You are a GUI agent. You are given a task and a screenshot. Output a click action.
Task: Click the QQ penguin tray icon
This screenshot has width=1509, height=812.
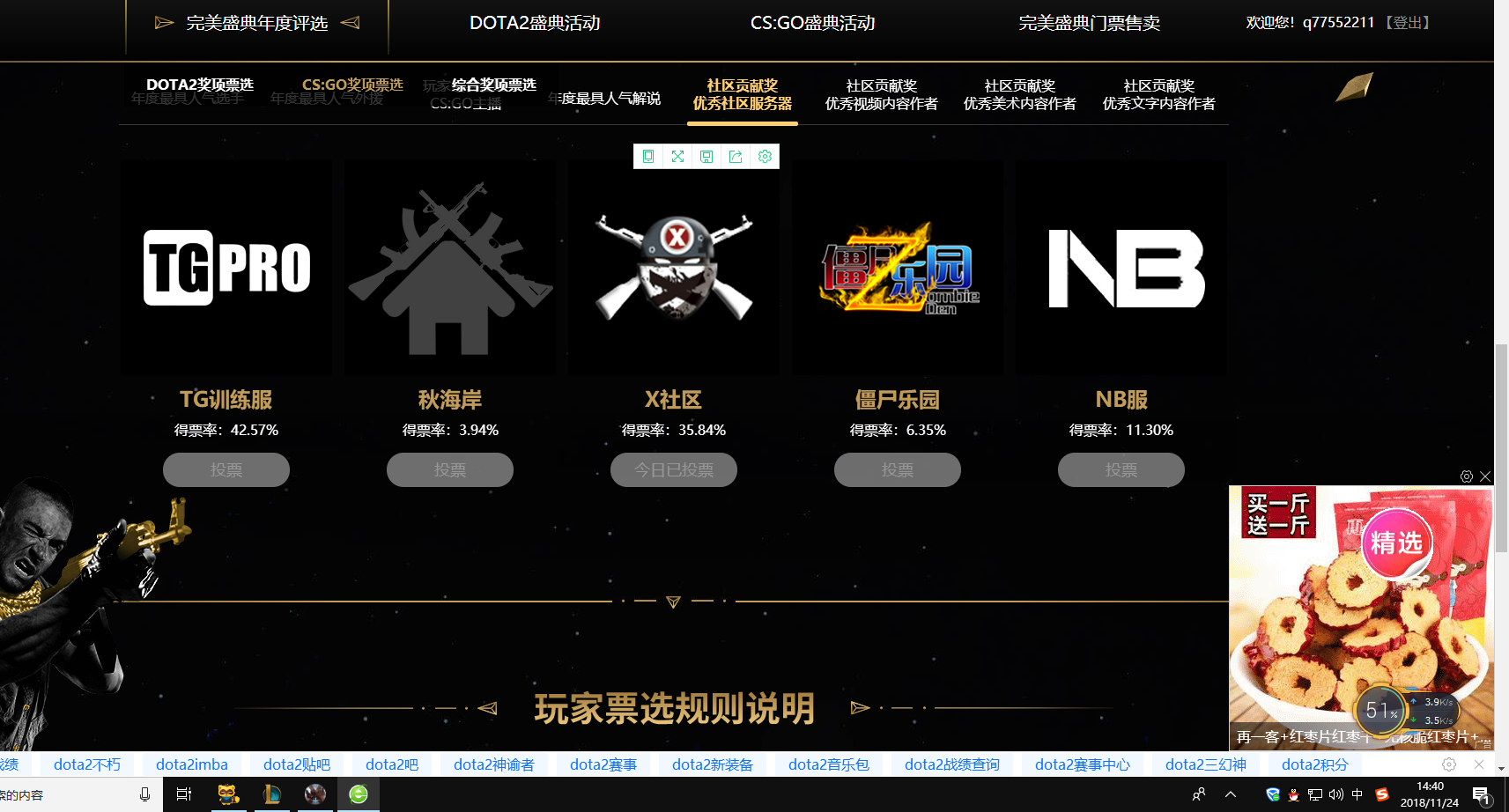(1293, 794)
